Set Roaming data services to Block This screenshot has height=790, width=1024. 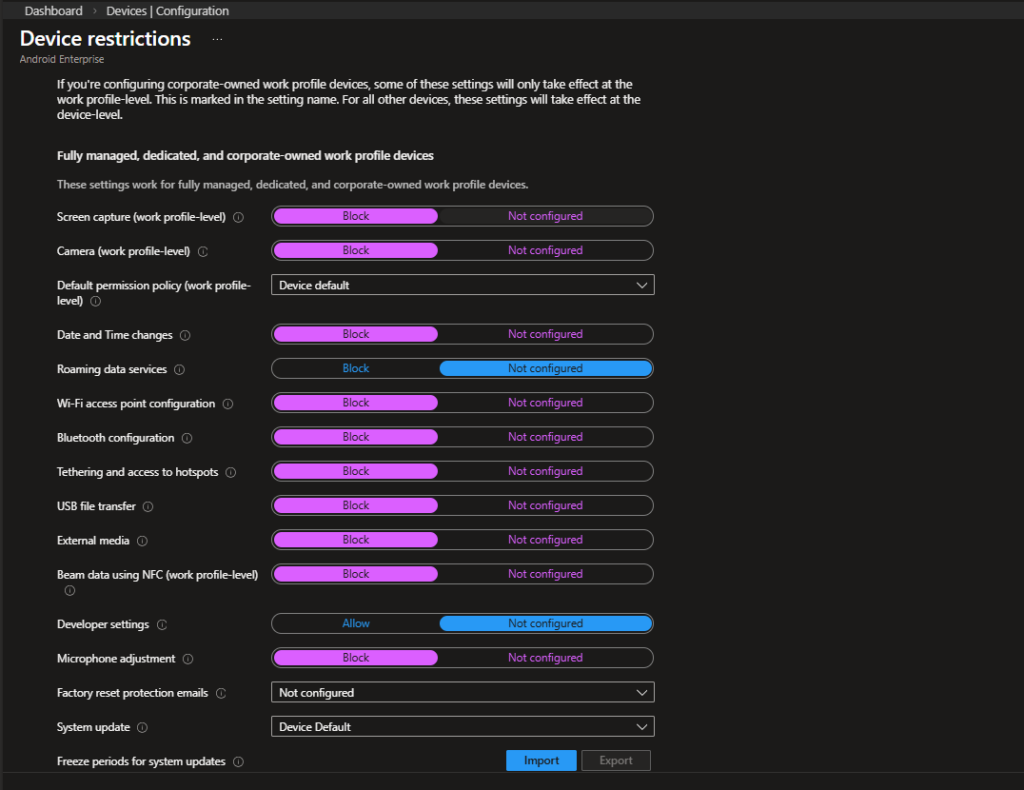[355, 368]
